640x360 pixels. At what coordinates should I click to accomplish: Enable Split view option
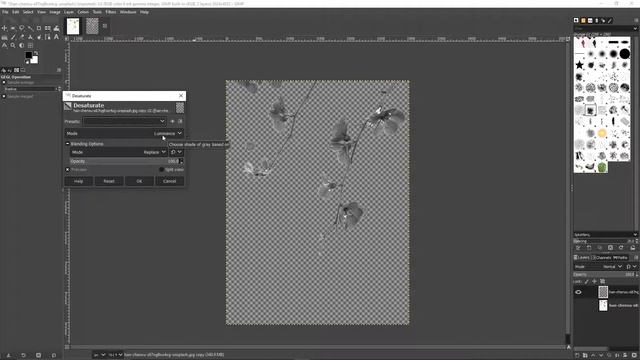pos(162,169)
